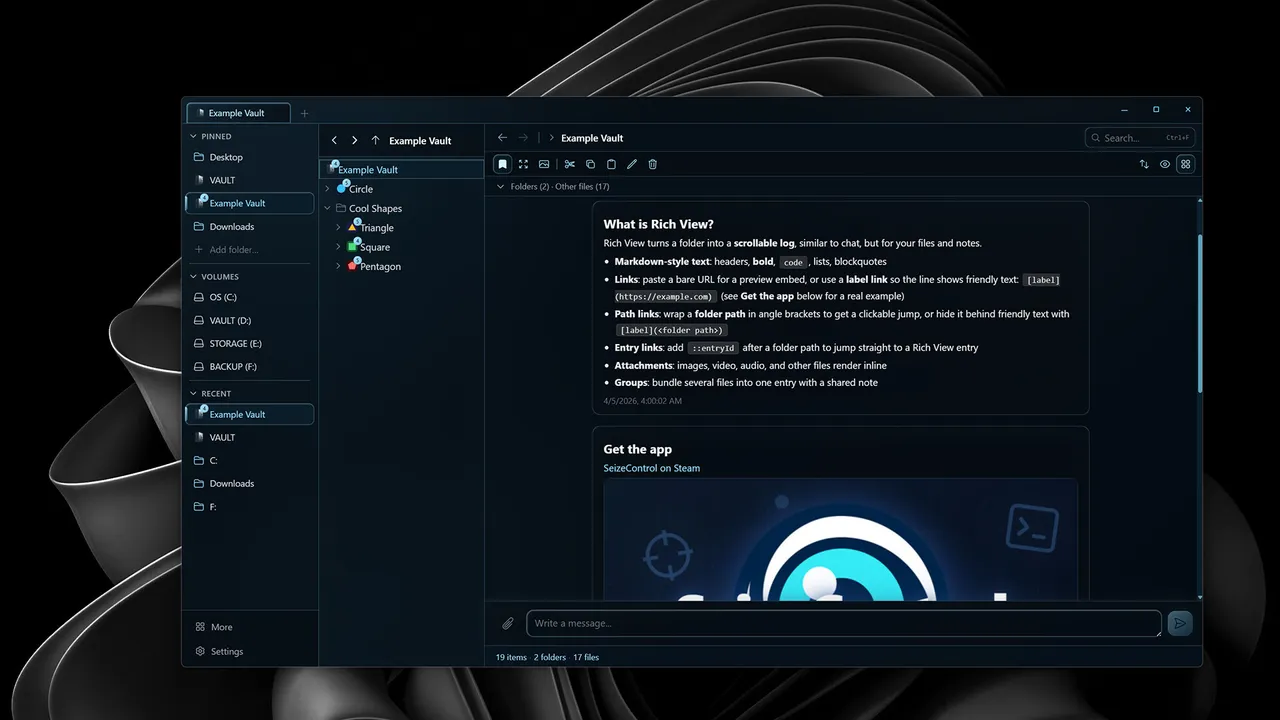Open a new tab with the plus icon
The width and height of the screenshot is (1280, 720).
(x=305, y=113)
